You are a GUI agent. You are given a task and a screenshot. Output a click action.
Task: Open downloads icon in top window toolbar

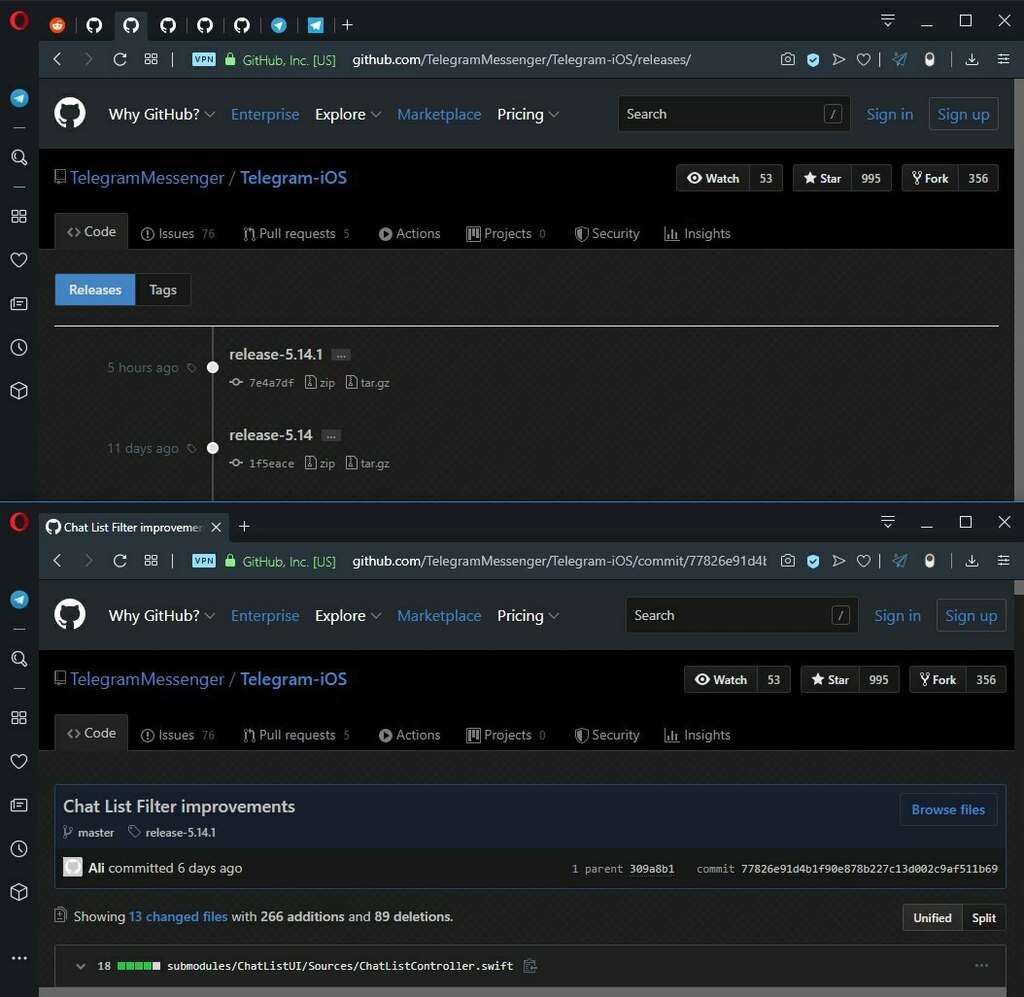972,59
